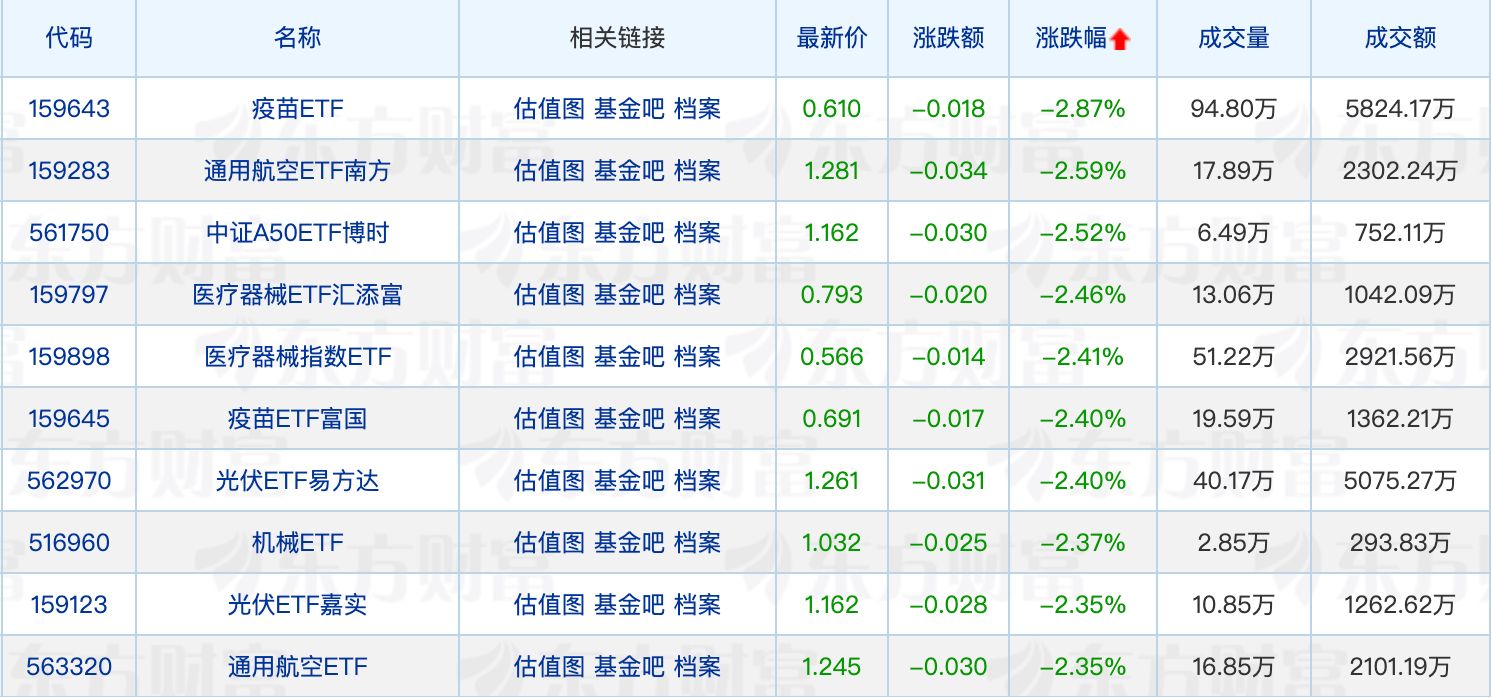This screenshot has height=698, width=1492.
Task: Click the 代码 column header
Action: click(69, 36)
